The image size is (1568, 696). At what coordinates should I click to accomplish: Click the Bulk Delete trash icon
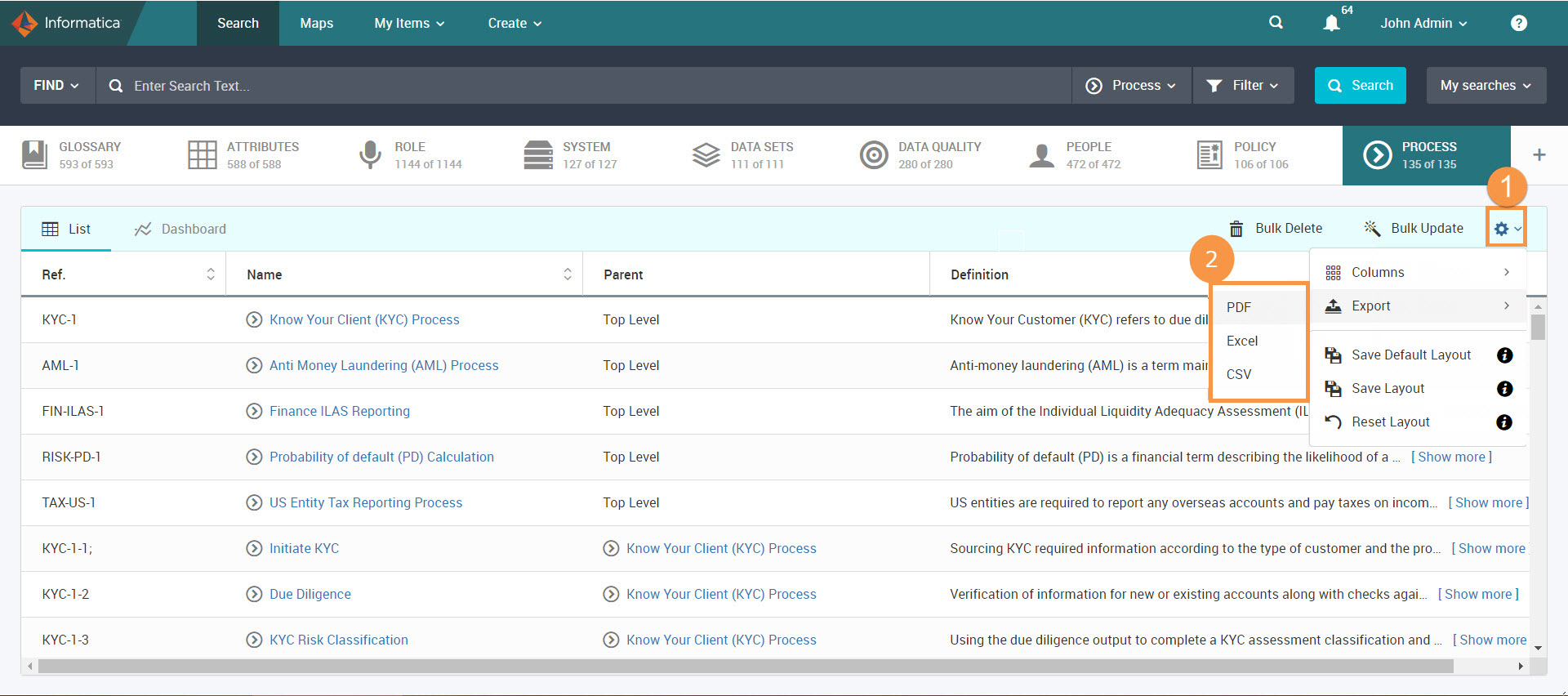click(x=1236, y=229)
